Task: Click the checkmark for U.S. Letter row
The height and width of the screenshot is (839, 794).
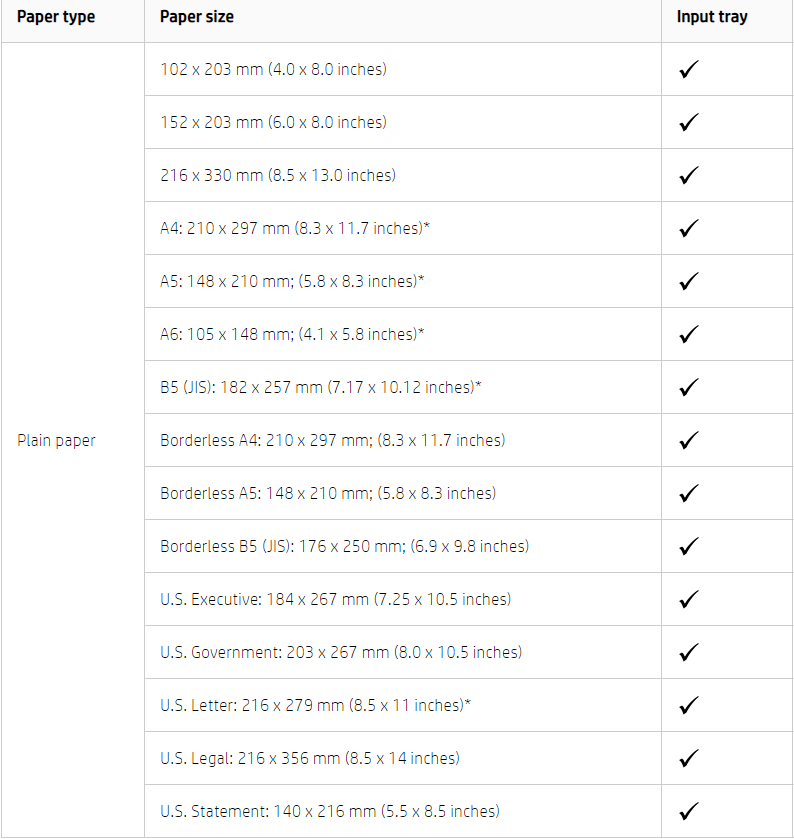Action: [x=689, y=705]
